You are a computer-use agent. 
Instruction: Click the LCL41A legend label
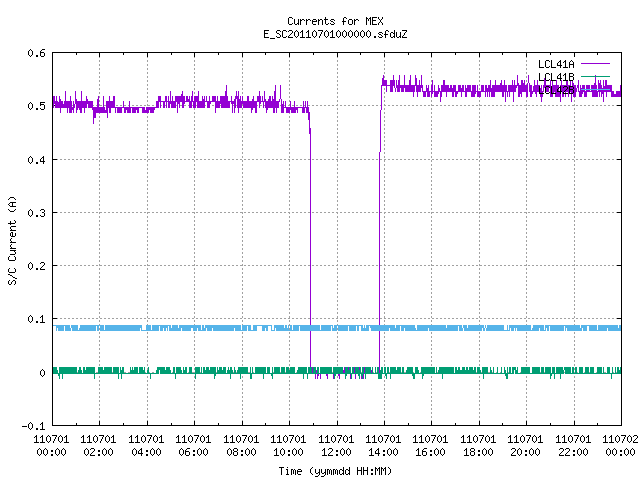tap(556, 64)
